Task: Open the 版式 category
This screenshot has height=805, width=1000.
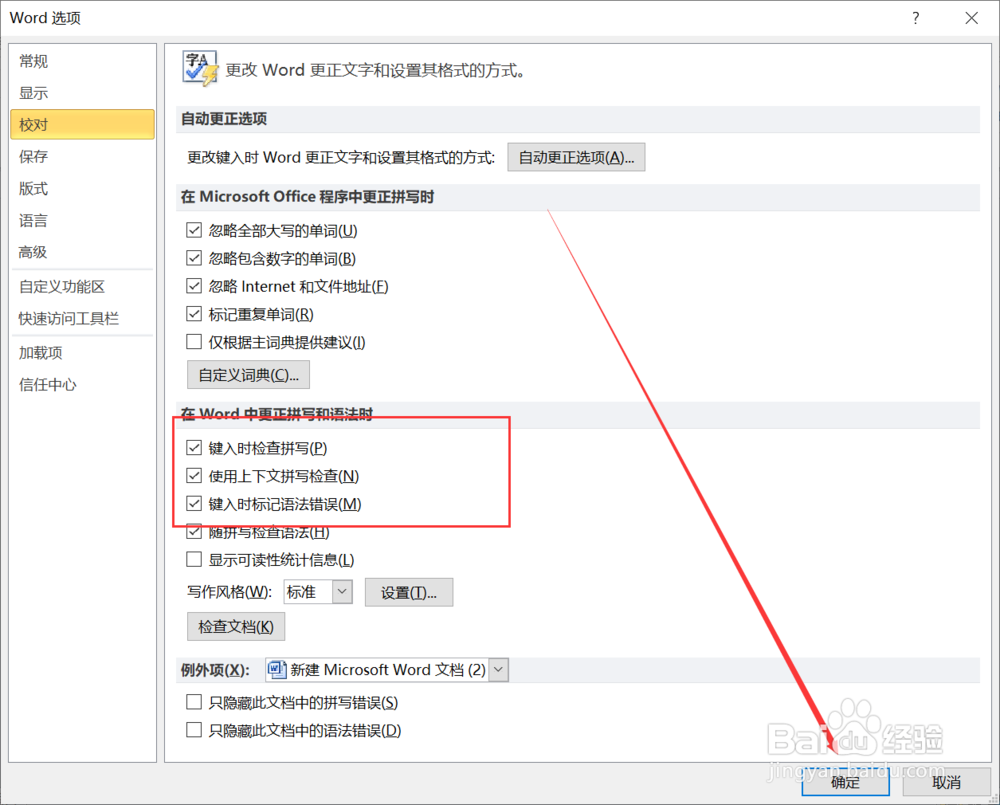Action: click(82, 188)
